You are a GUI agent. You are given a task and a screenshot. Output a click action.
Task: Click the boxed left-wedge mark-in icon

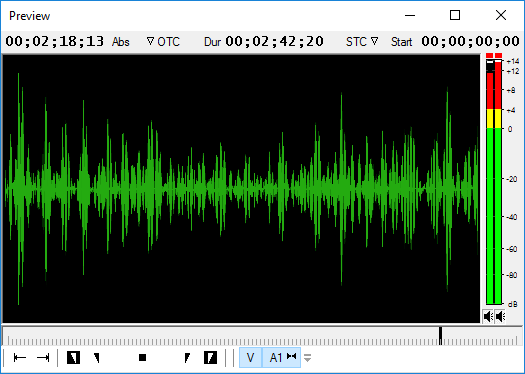73,358
